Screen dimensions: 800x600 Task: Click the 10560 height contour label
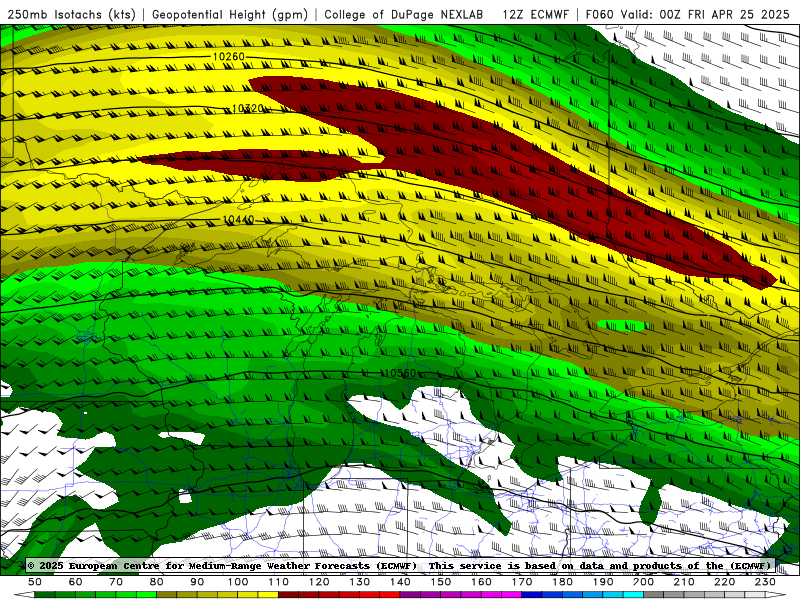[x=399, y=373]
